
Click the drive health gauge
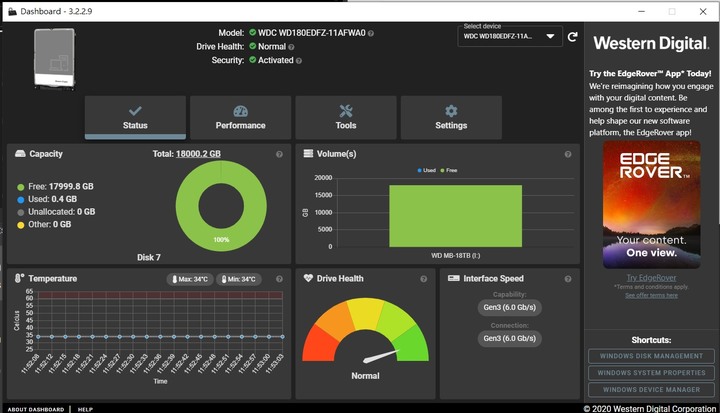coord(366,331)
